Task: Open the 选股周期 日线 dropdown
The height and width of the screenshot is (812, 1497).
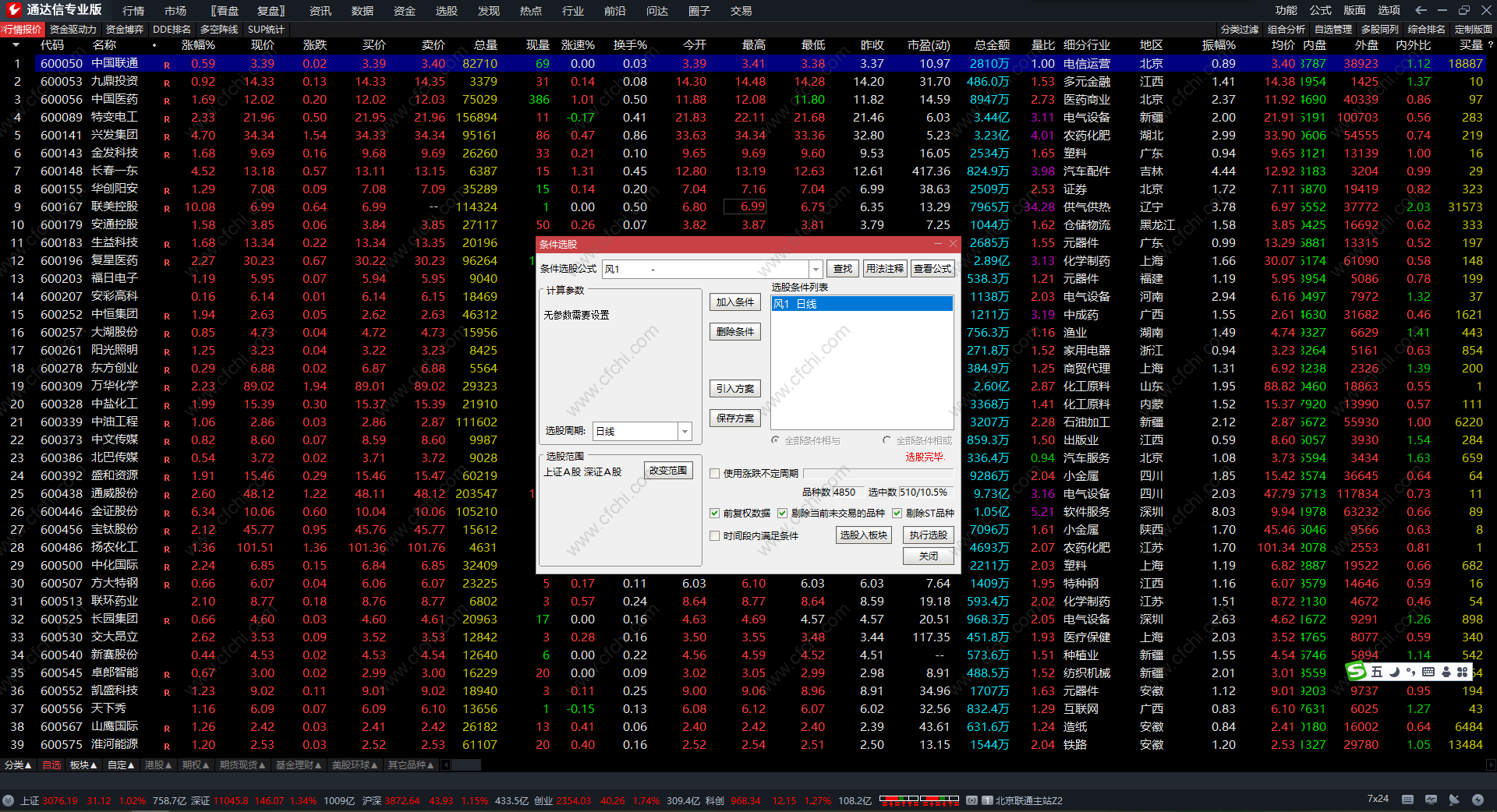Action: [685, 431]
